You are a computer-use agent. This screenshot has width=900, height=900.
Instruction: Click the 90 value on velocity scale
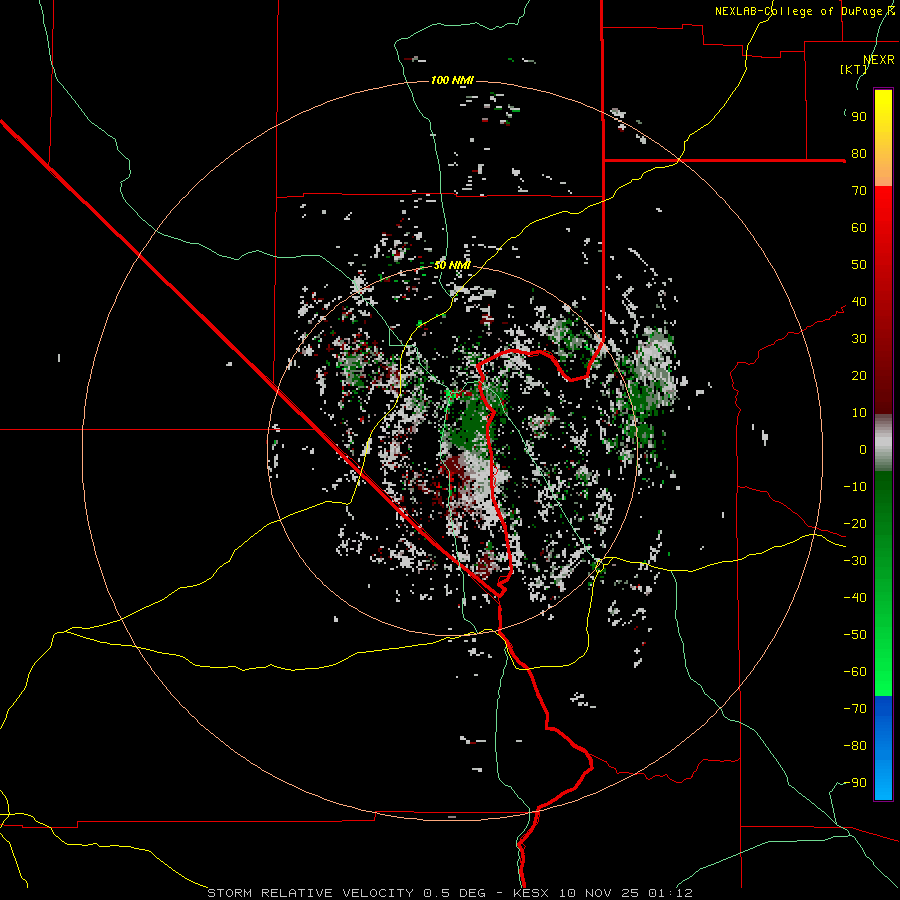click(859, 117)
